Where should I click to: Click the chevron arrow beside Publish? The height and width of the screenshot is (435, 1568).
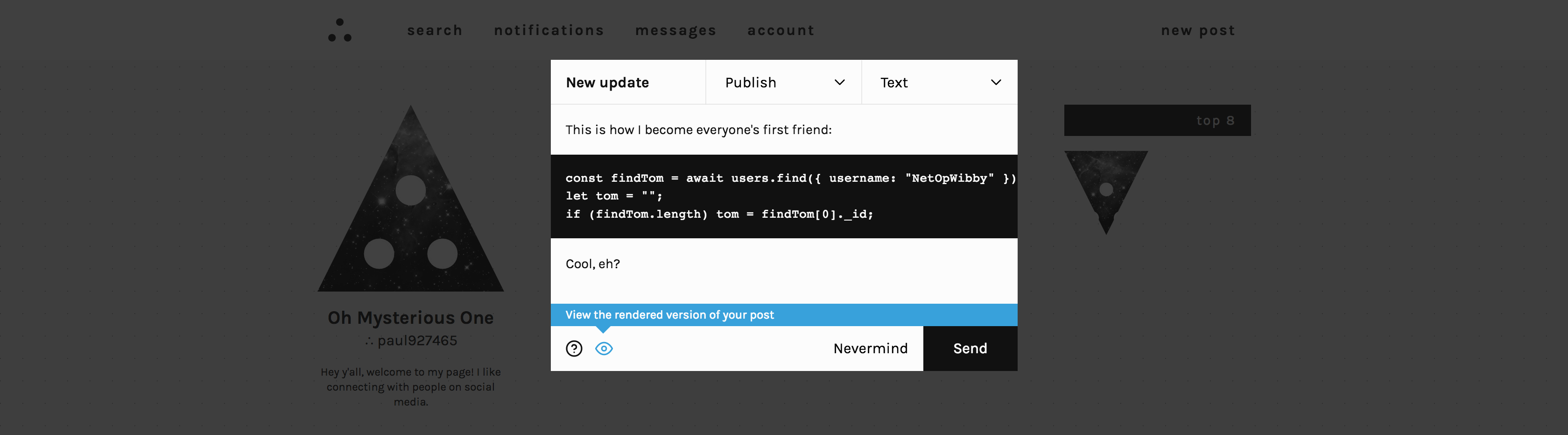[x=839, y=82]
